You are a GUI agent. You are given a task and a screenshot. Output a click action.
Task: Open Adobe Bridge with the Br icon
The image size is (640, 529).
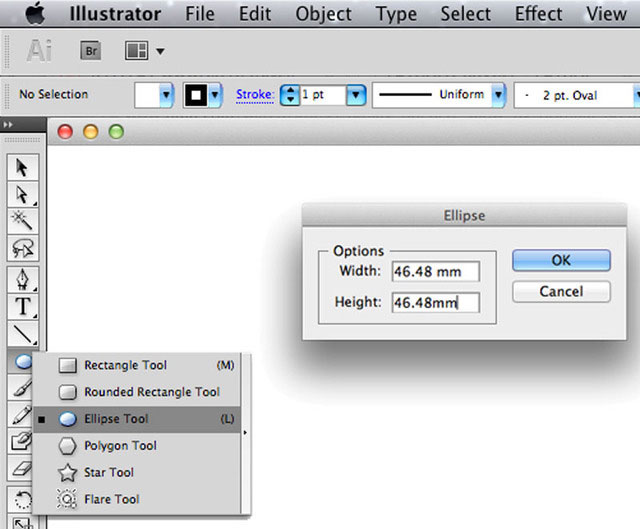coord(91,51)
